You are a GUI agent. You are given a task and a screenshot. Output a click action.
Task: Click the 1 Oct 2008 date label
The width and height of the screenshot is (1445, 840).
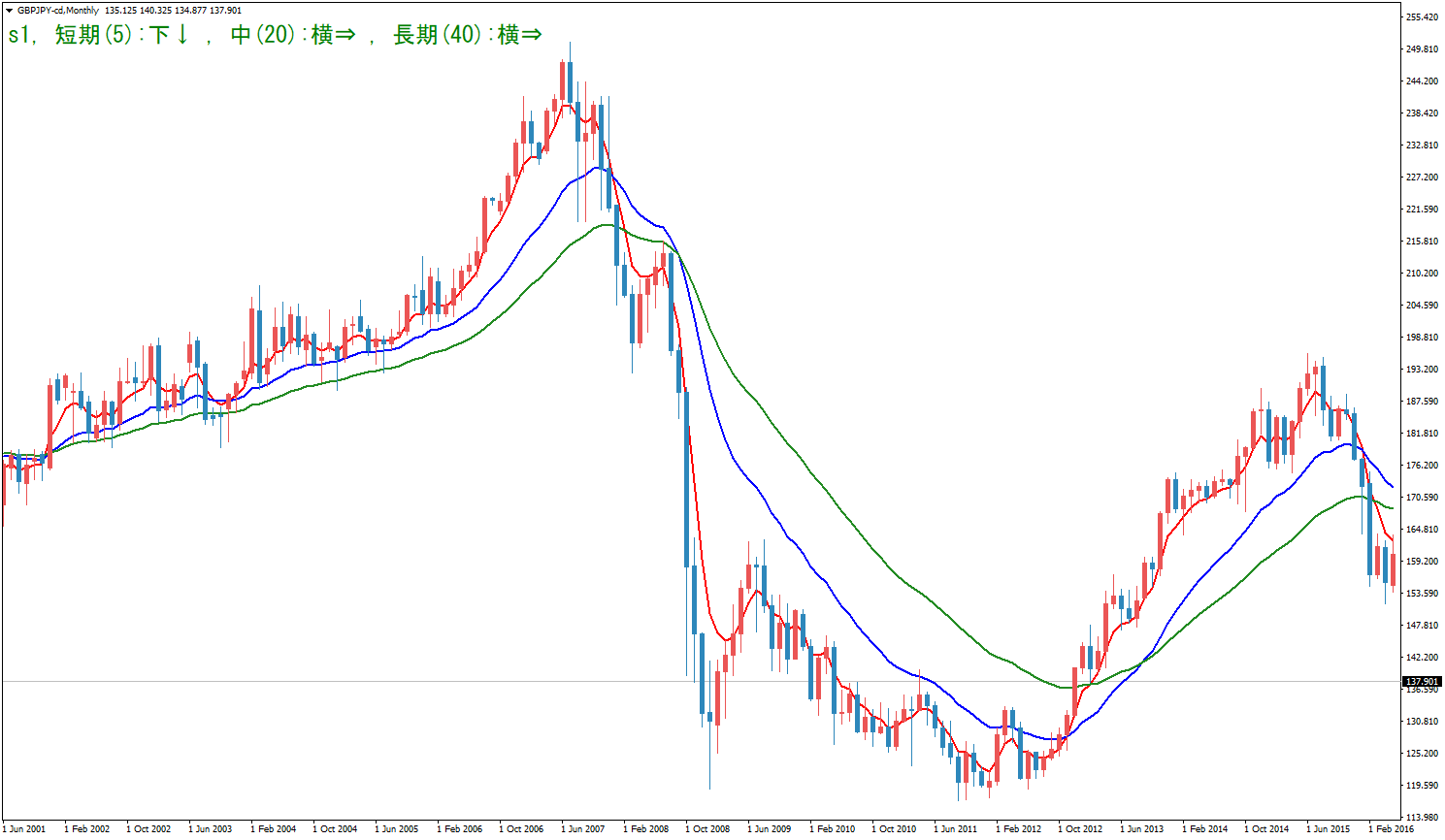[707, 829]
